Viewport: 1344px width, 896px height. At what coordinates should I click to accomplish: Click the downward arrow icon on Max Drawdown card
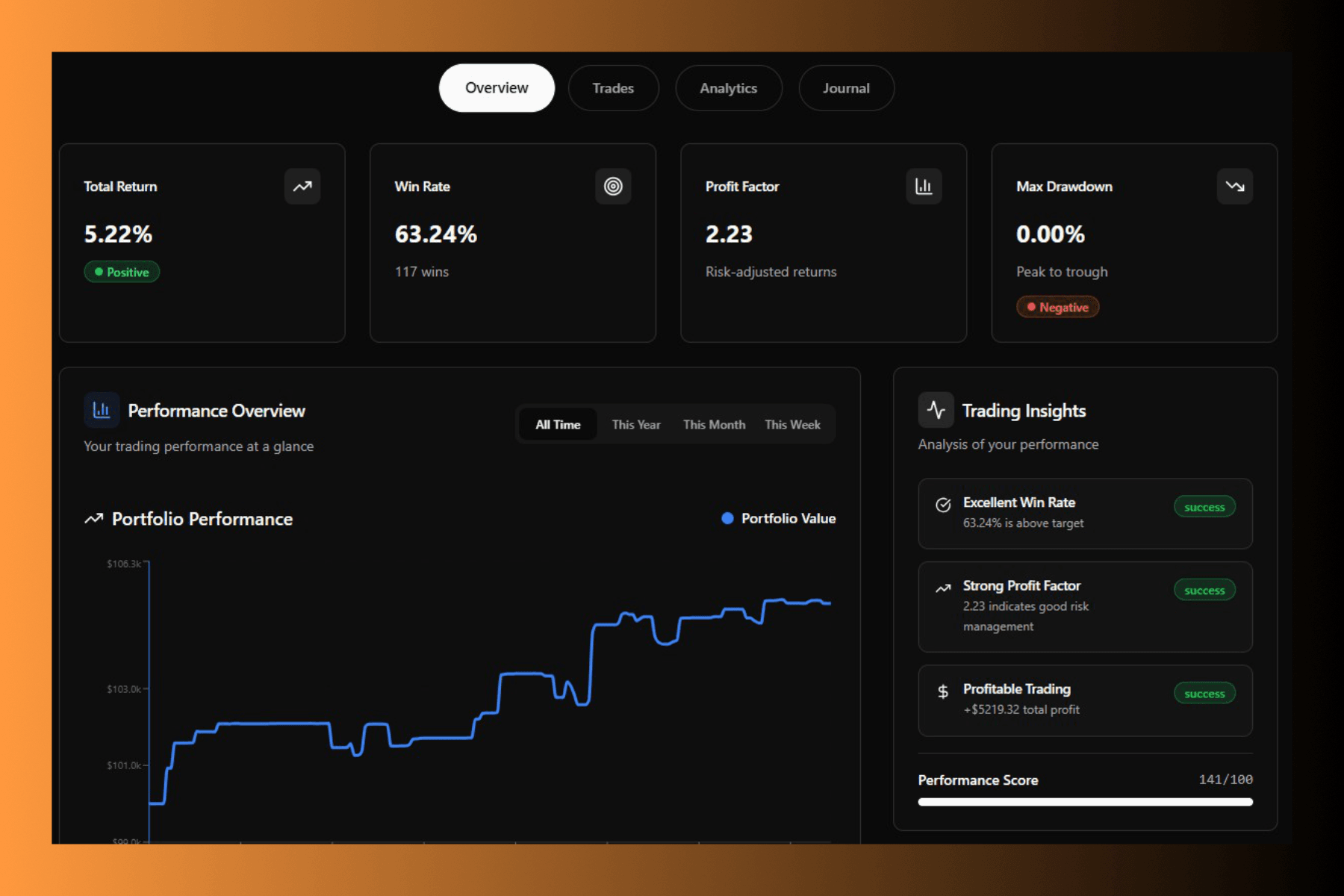pyautogui.click(x=1235, y=187)
